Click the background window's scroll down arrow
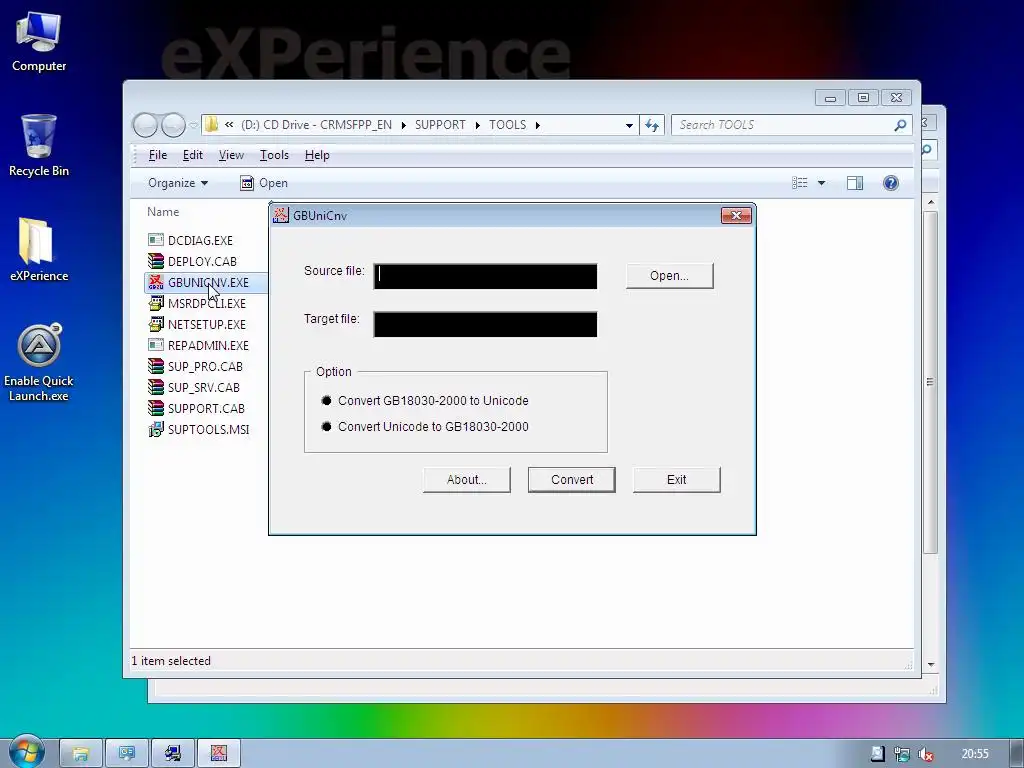The width and height of the screenshot is (1024, 768). point(931,664)
